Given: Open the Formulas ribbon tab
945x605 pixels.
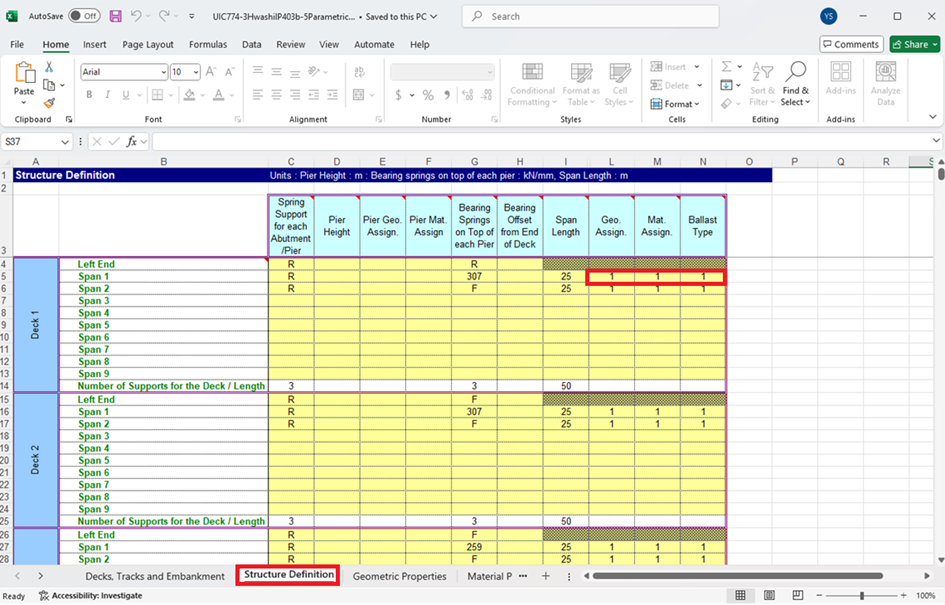Looking at the screenshot, I should pos(207,44).
